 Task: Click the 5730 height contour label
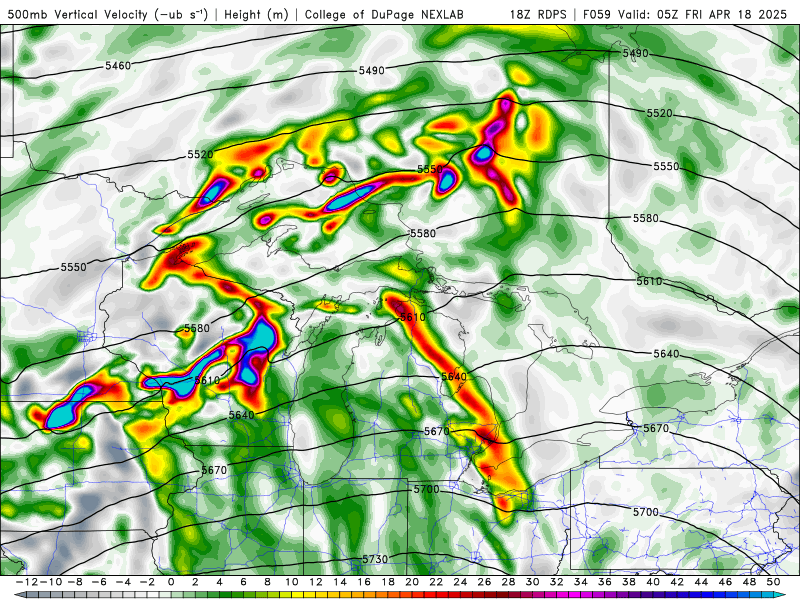click(x=375, y=559)
